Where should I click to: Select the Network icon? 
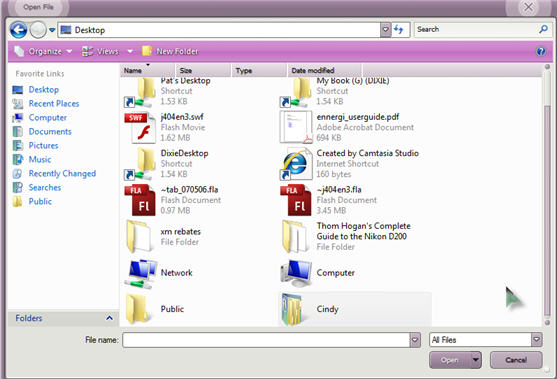pos(141,274)
